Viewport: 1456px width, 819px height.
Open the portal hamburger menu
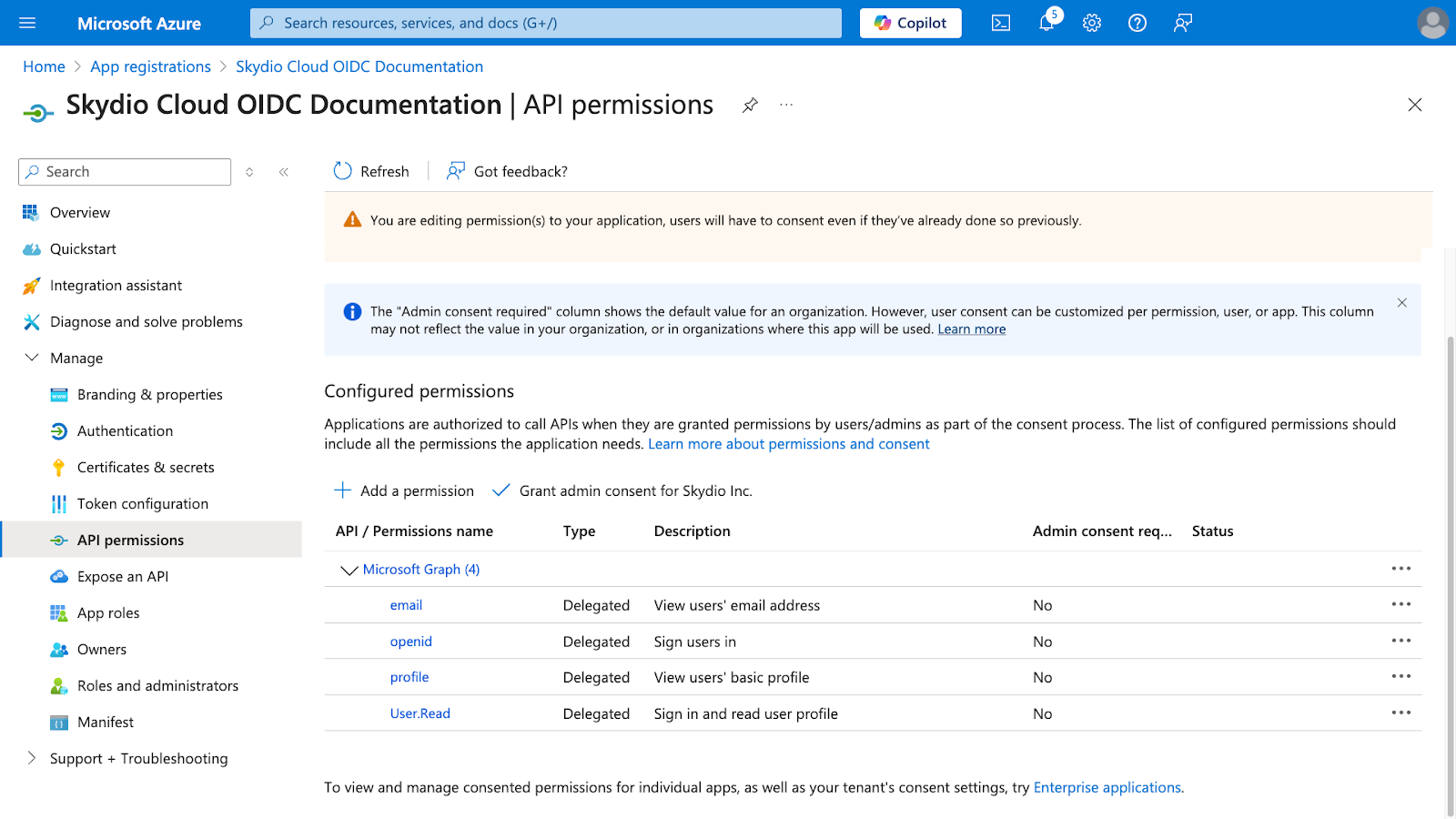click(x=27, y=23)
